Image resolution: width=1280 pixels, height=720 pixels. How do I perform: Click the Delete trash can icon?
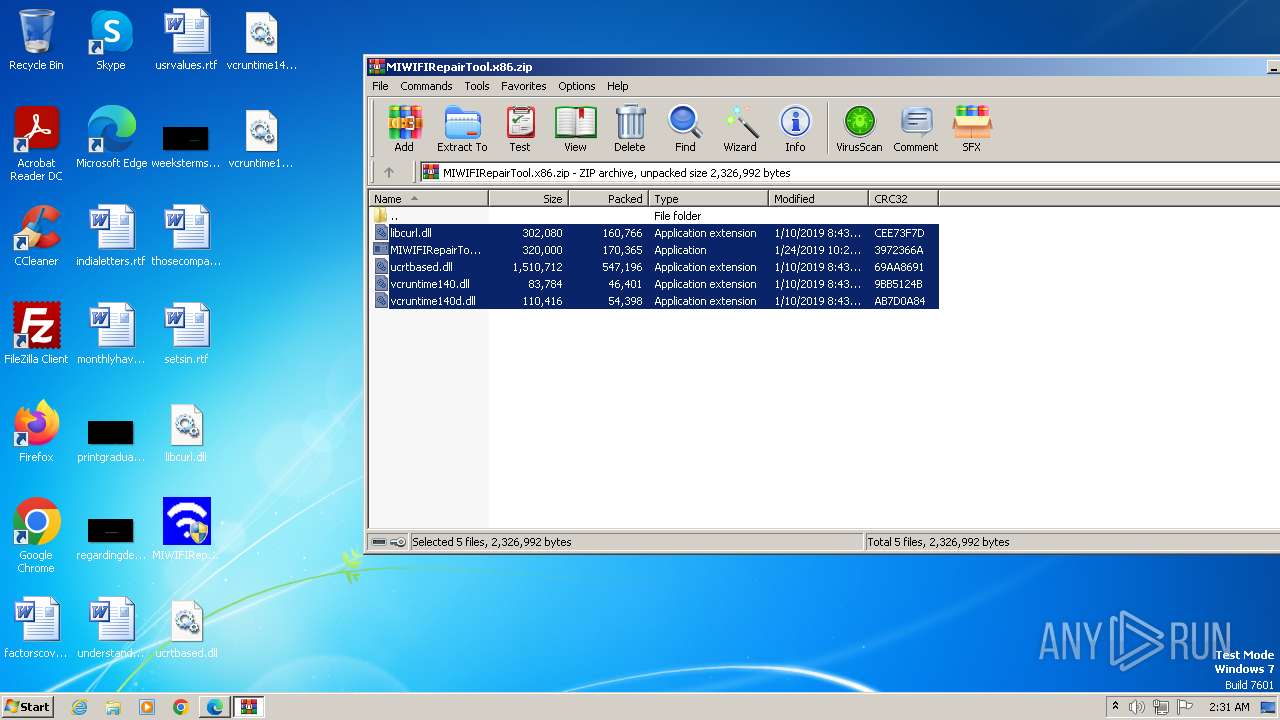coord(629,129)
